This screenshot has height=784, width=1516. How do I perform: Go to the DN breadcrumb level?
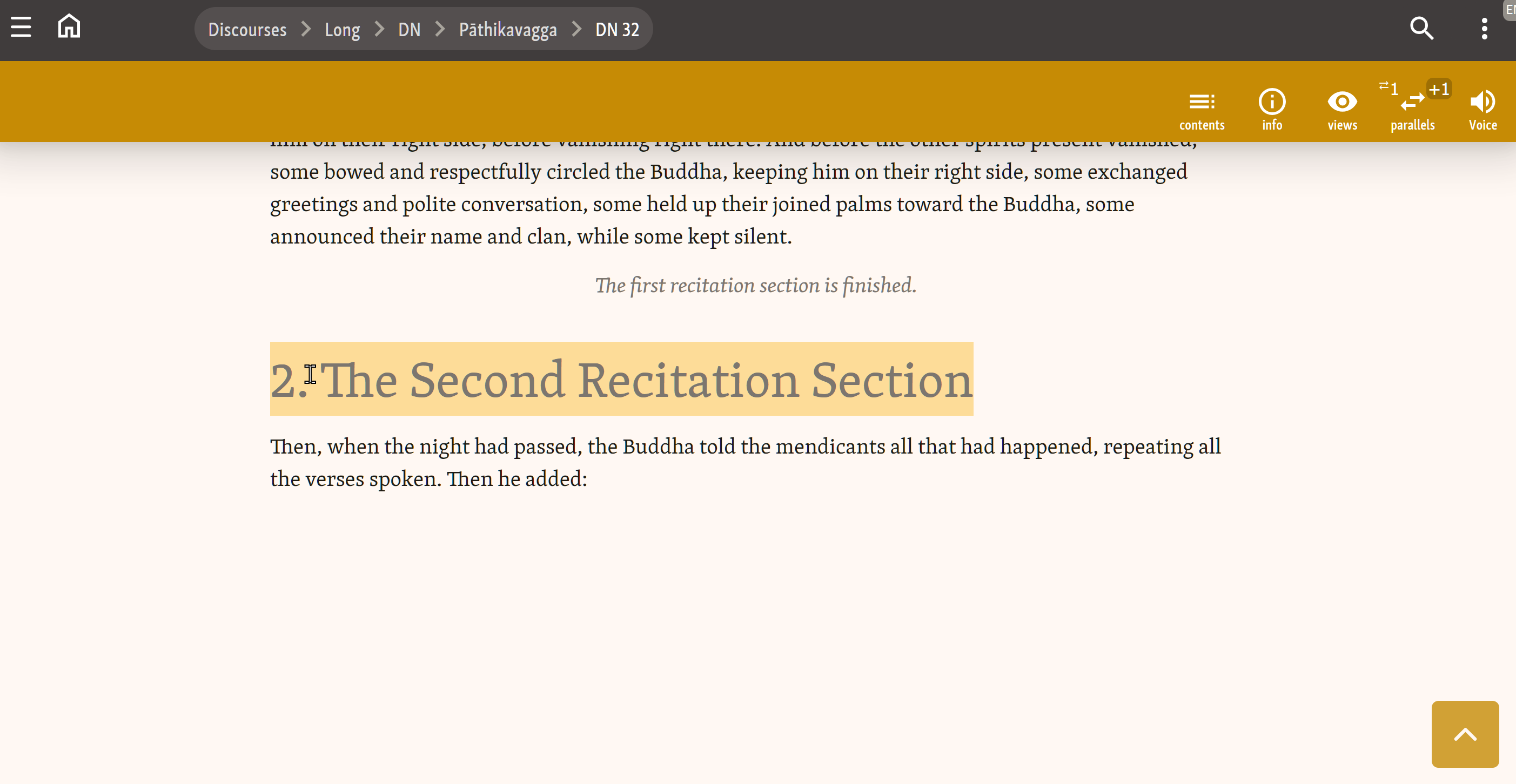tap(409, 29)
